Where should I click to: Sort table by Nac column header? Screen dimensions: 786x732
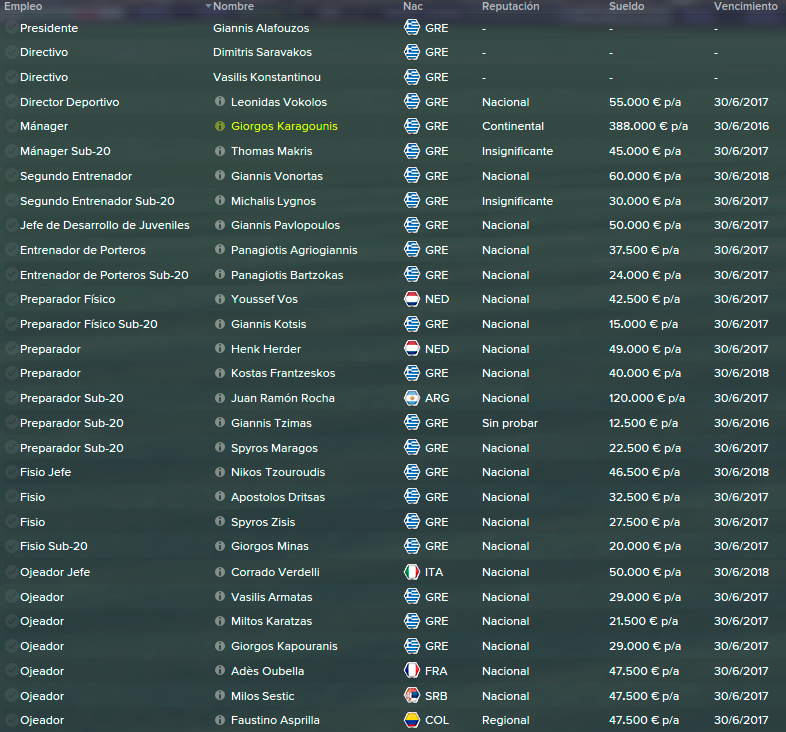click(x=413, y=7)
